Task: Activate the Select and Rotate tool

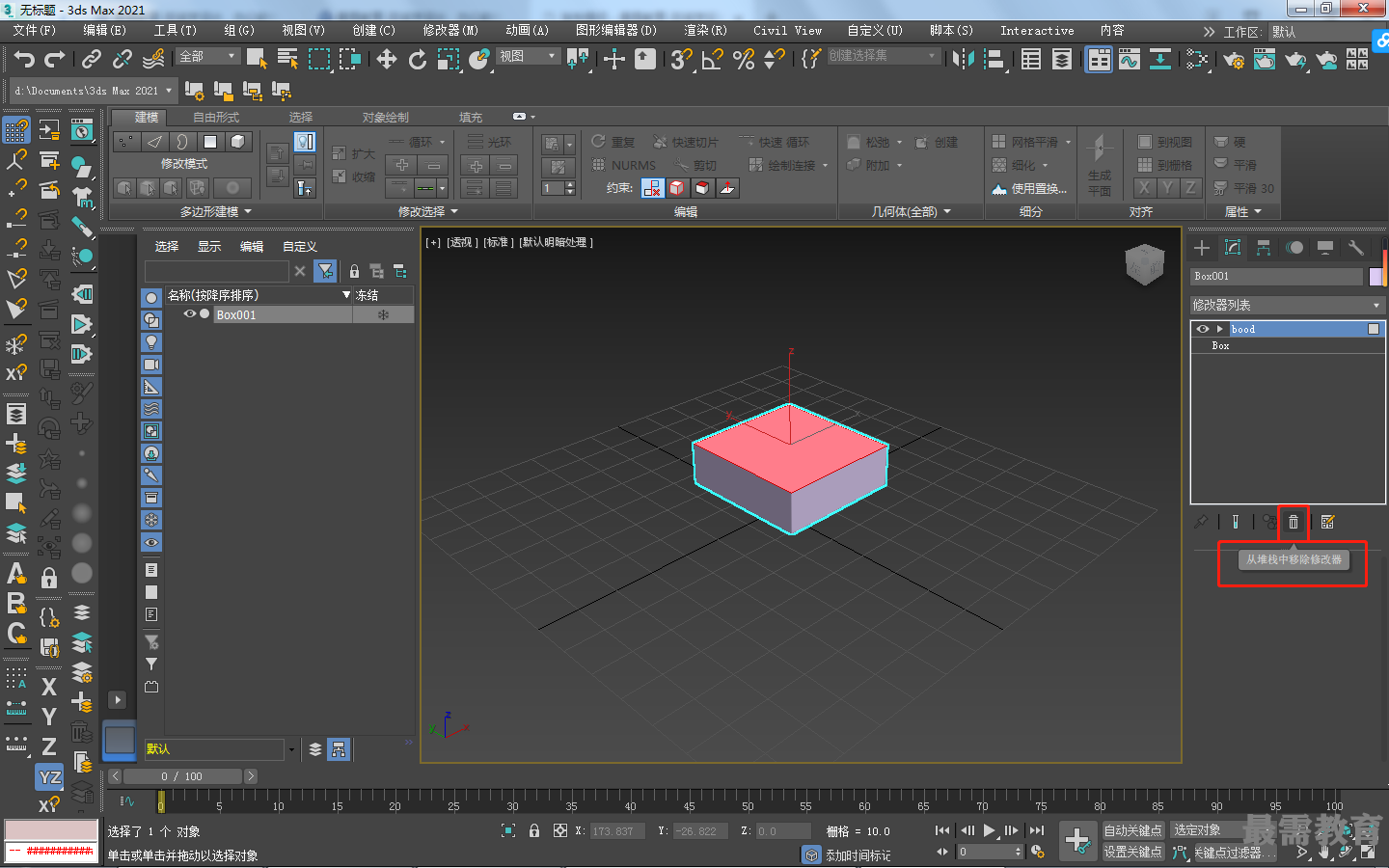Action: [418, 60]
